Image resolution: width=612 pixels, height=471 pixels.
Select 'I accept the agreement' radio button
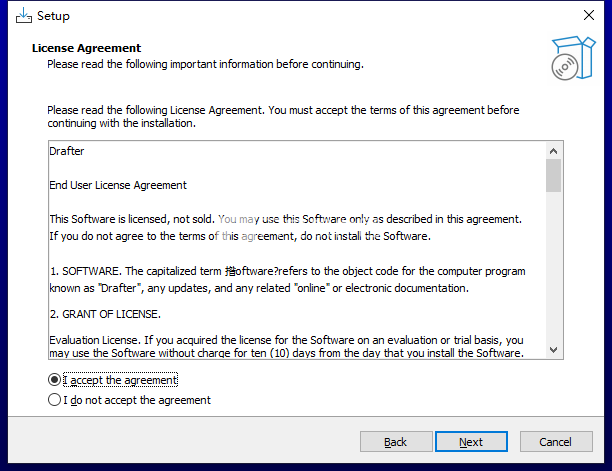(x=54, y=380)
